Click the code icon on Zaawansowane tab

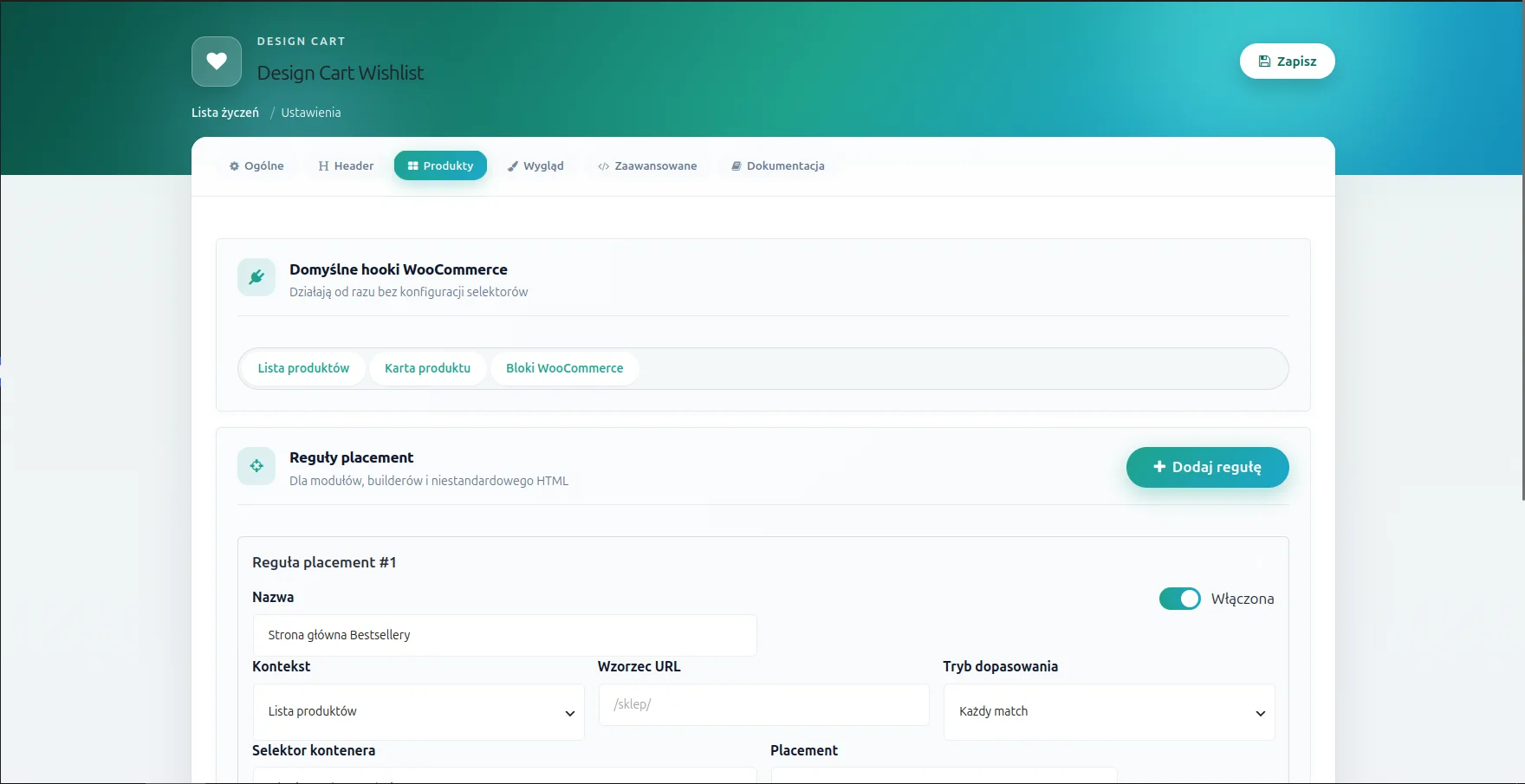coord(604,166)
